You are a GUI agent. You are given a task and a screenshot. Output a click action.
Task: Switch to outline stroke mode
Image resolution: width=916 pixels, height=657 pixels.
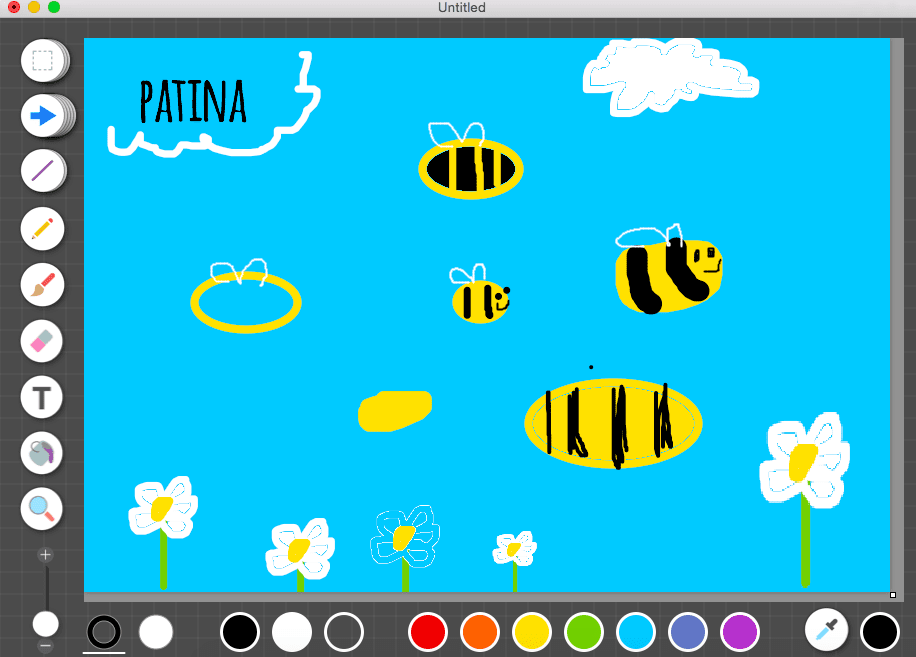pos(104,631)
